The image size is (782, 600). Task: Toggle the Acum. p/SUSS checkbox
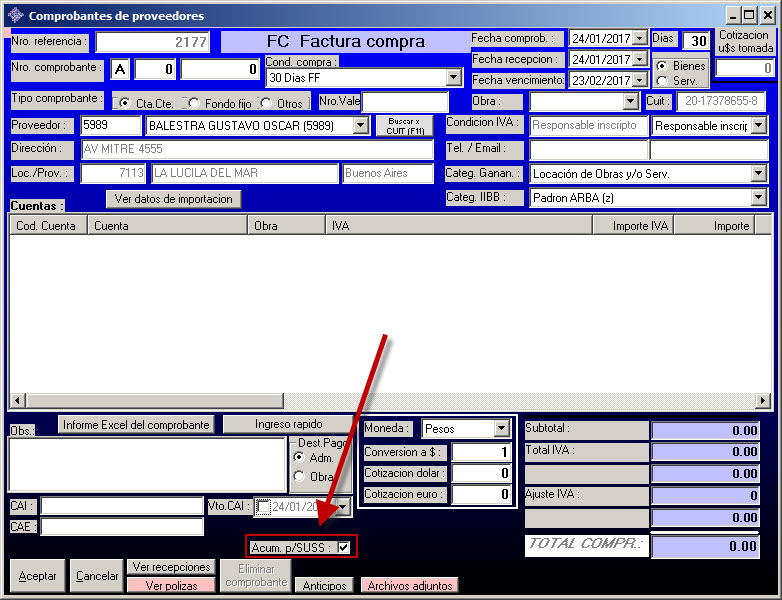point(344,547)
